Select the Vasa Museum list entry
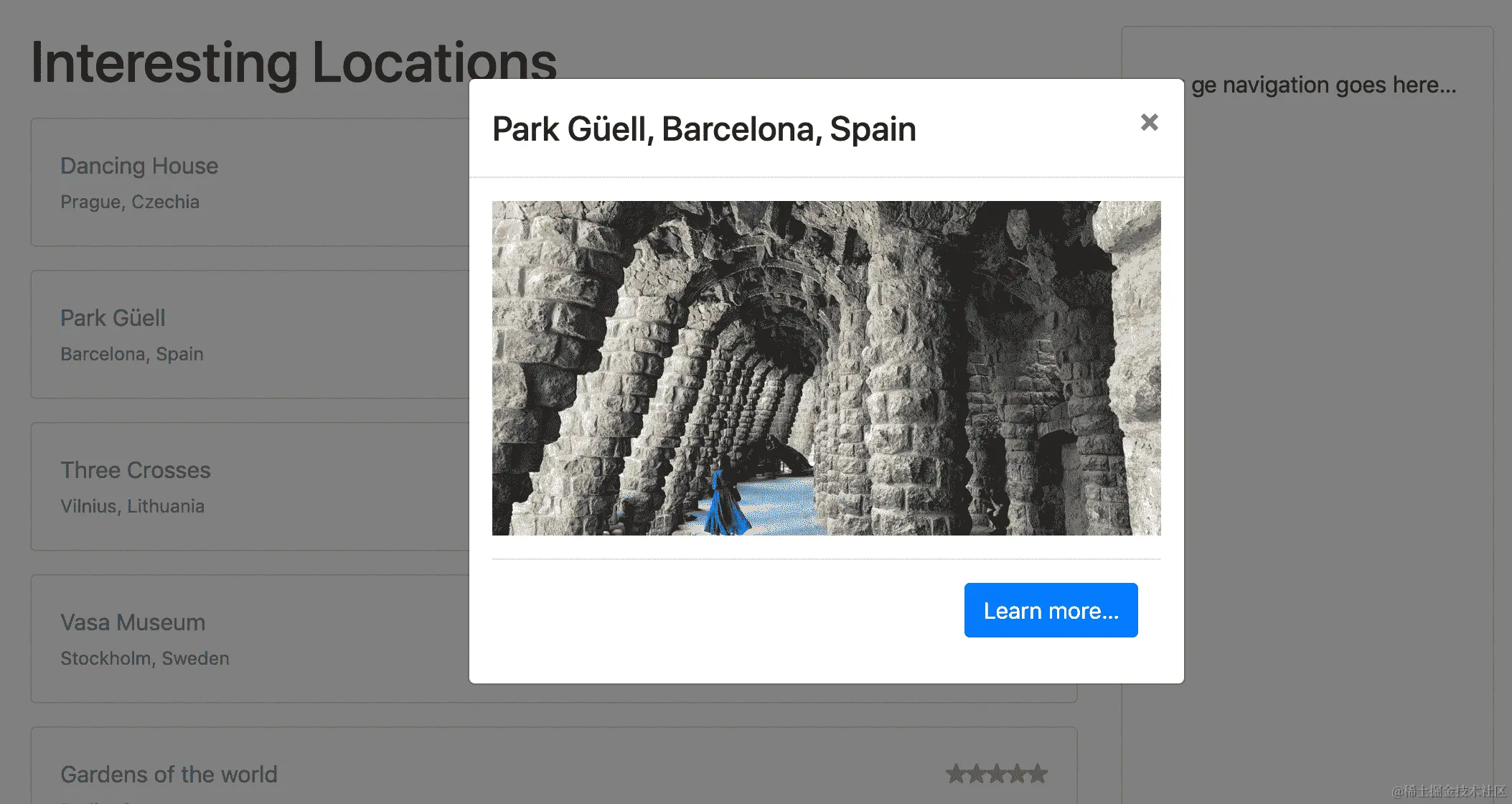Viewport: 1512px width, 804px height. [133, 622]
